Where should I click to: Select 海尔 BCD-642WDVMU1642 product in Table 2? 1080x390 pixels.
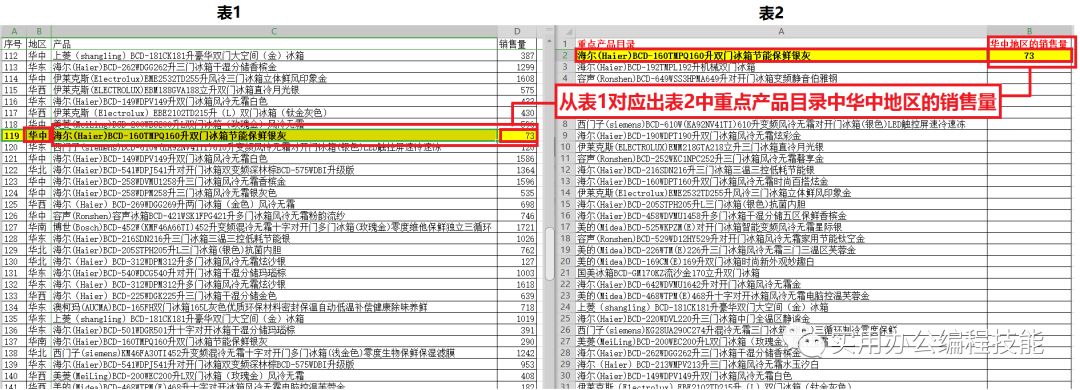(x=780, y=284)
